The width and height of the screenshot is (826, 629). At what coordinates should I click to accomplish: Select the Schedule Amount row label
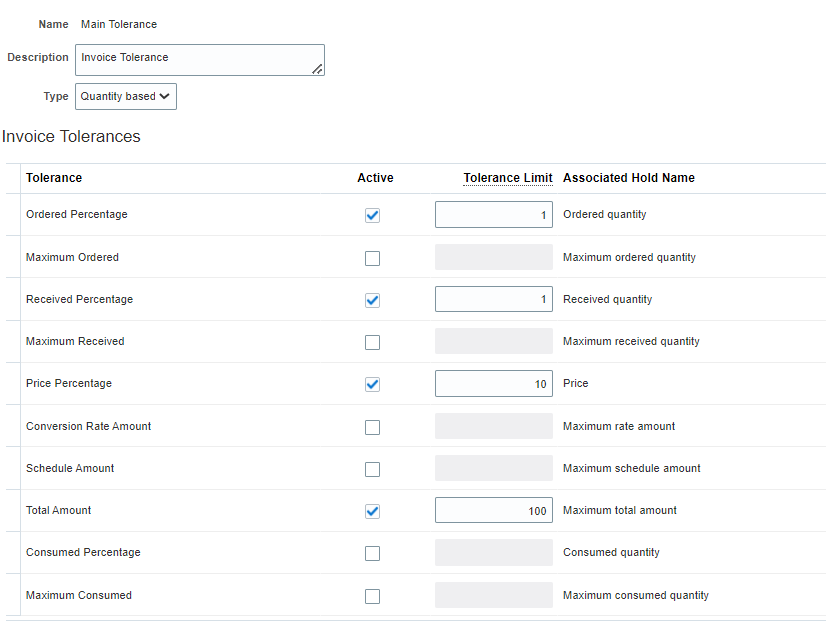(70, 468)
